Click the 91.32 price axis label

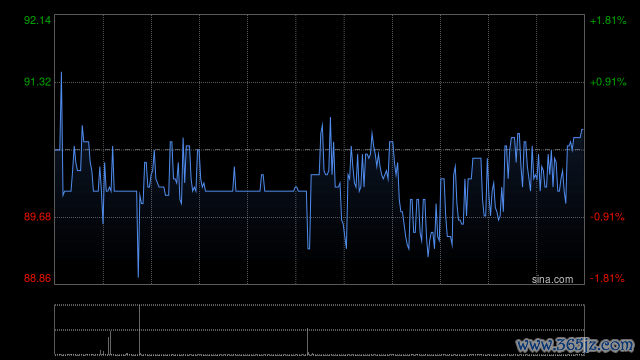coord(38,82)
